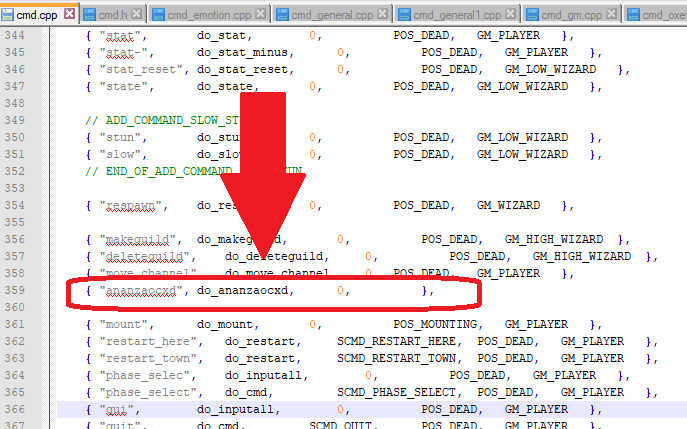
Task: Open the cmd_general1.cpp tab
Action: click(457, 14)
